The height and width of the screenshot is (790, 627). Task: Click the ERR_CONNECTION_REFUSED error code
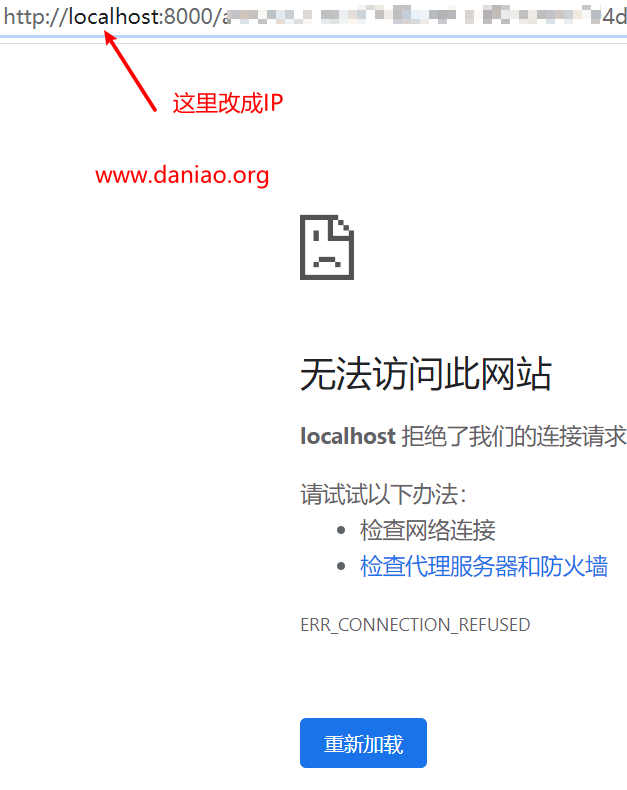(x=415, y=625)
